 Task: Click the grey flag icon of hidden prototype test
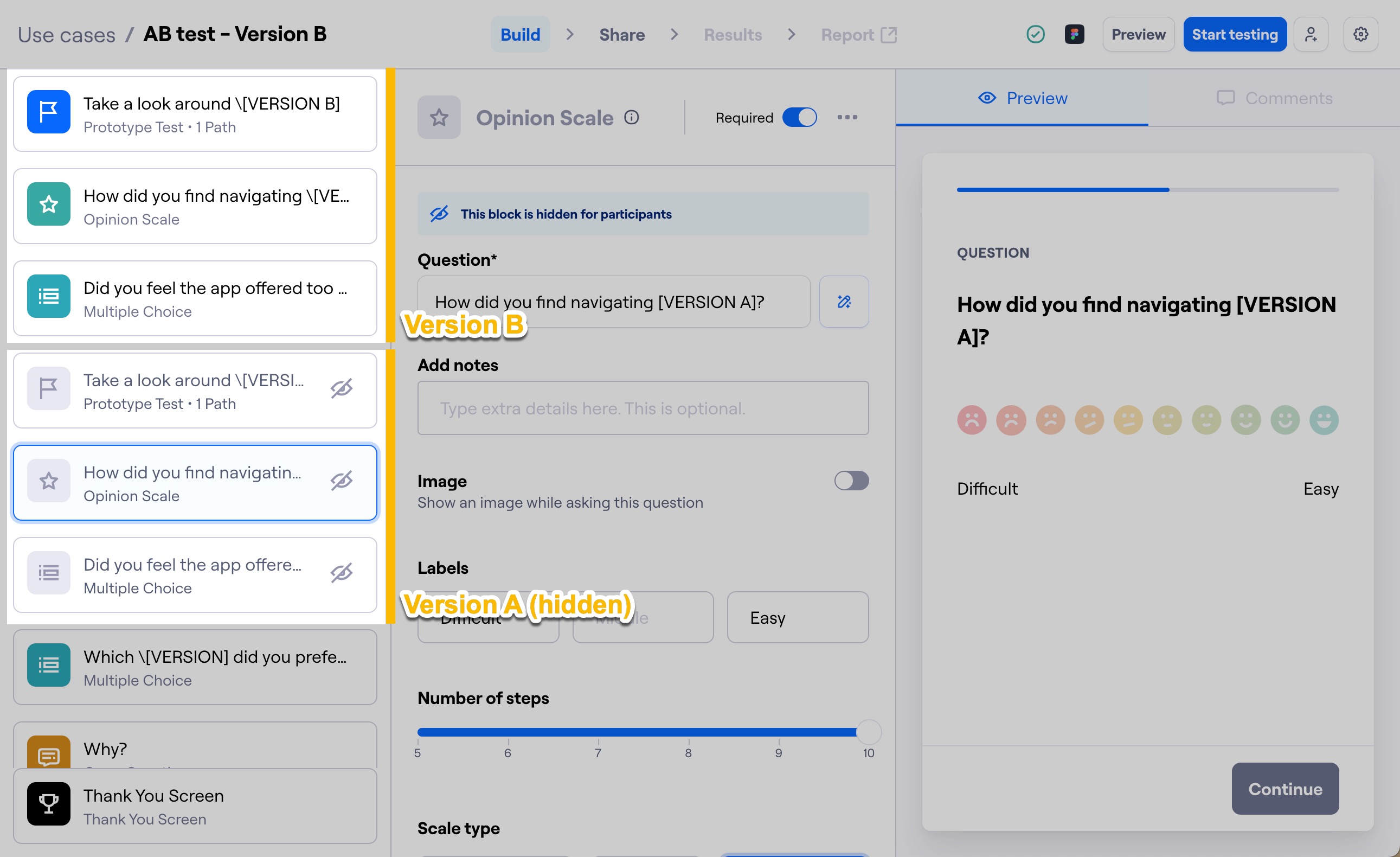coord(49,389)
